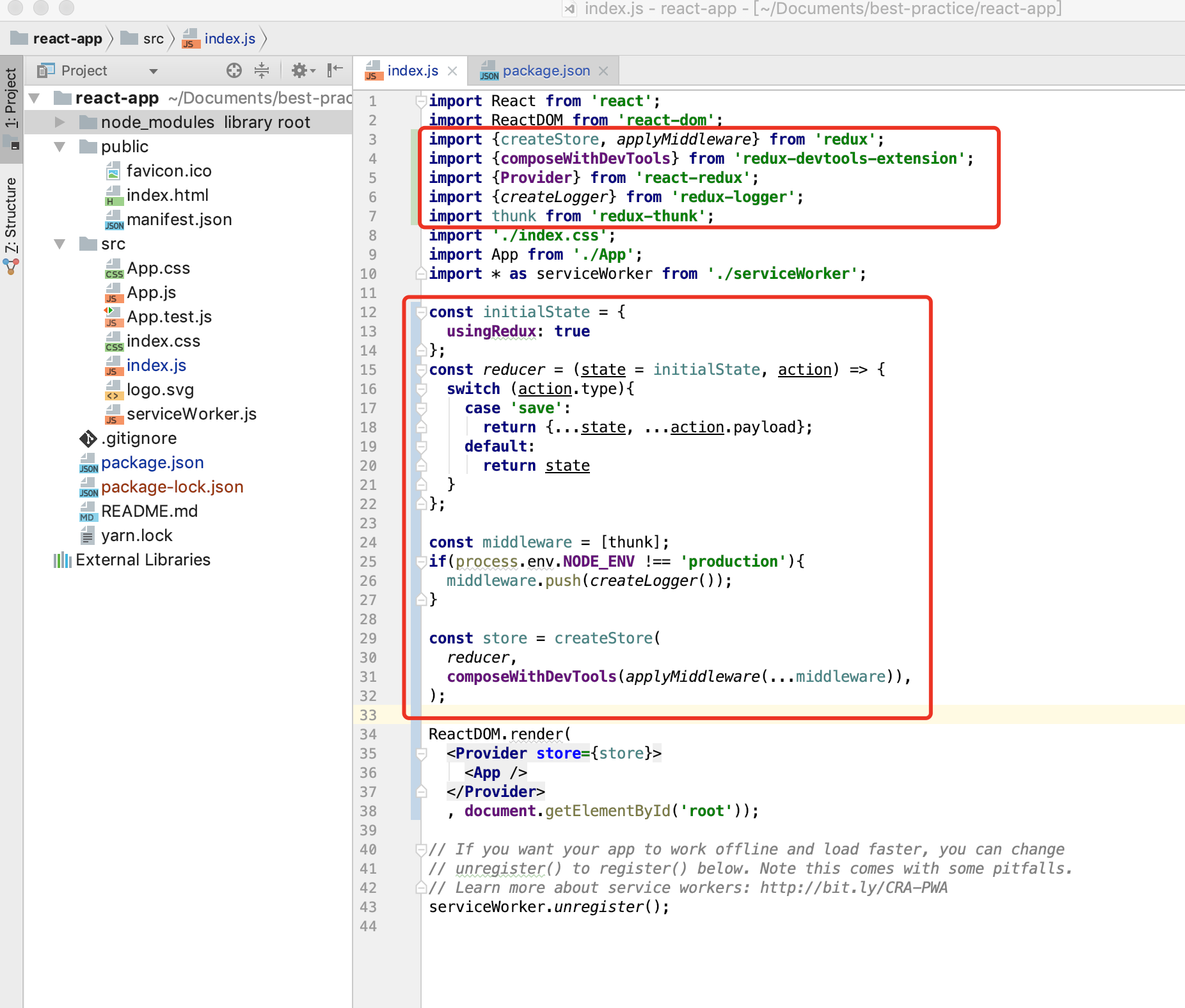Click the External Libraries bars icon
Screen dimensions: 1185x1008
pyautogui.click(x=62, y=560)
